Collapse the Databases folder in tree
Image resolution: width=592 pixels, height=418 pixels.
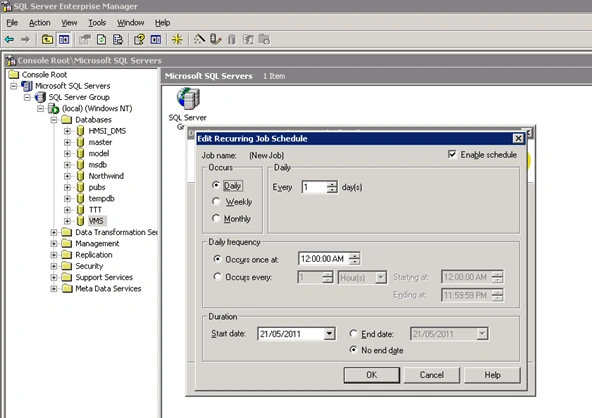pos(54,120)
